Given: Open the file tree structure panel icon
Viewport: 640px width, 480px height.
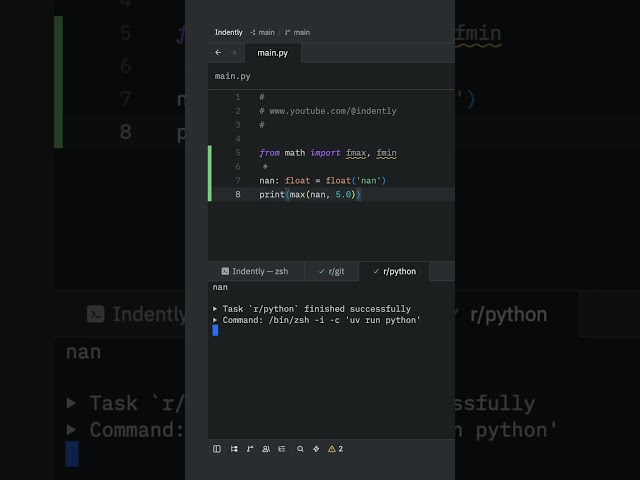Looking at the screenshot, I should pos(234,449).
